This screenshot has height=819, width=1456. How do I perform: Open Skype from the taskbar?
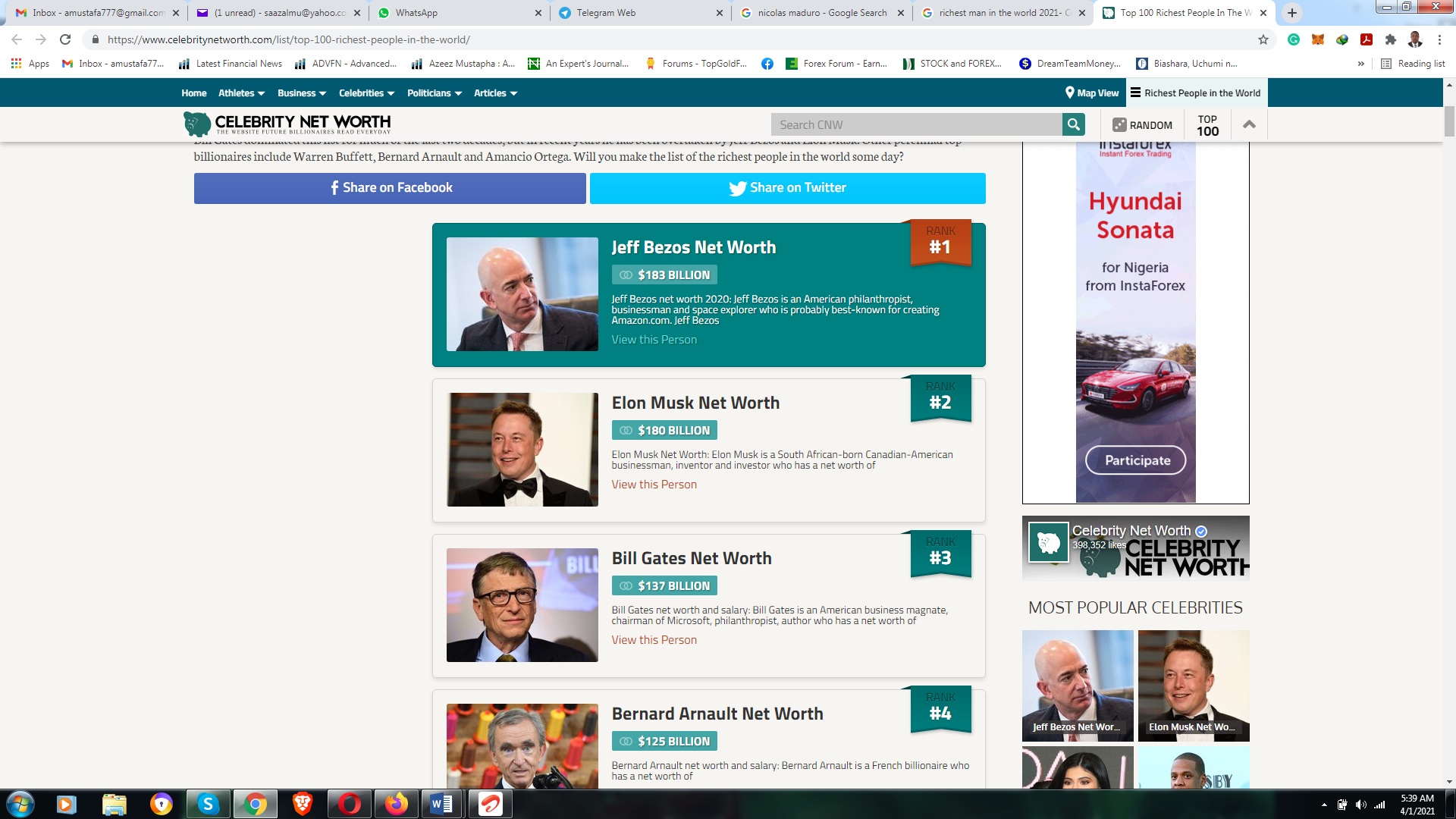pyautogui.click(x=208, y=804)
